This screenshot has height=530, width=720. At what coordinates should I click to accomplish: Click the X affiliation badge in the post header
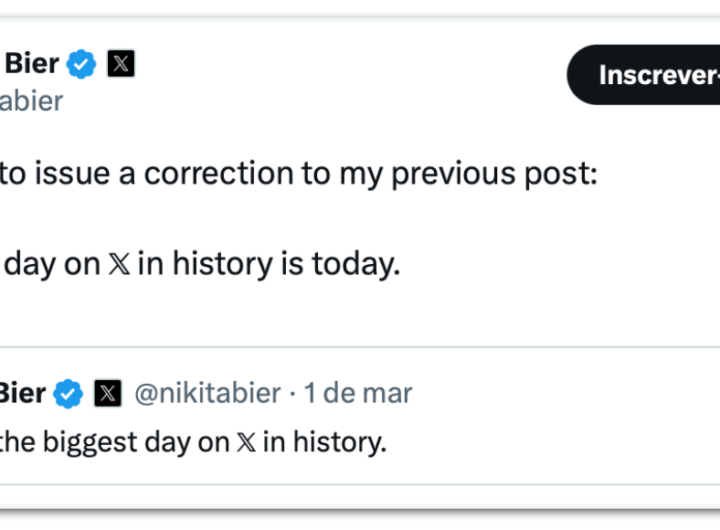[120, 65]
